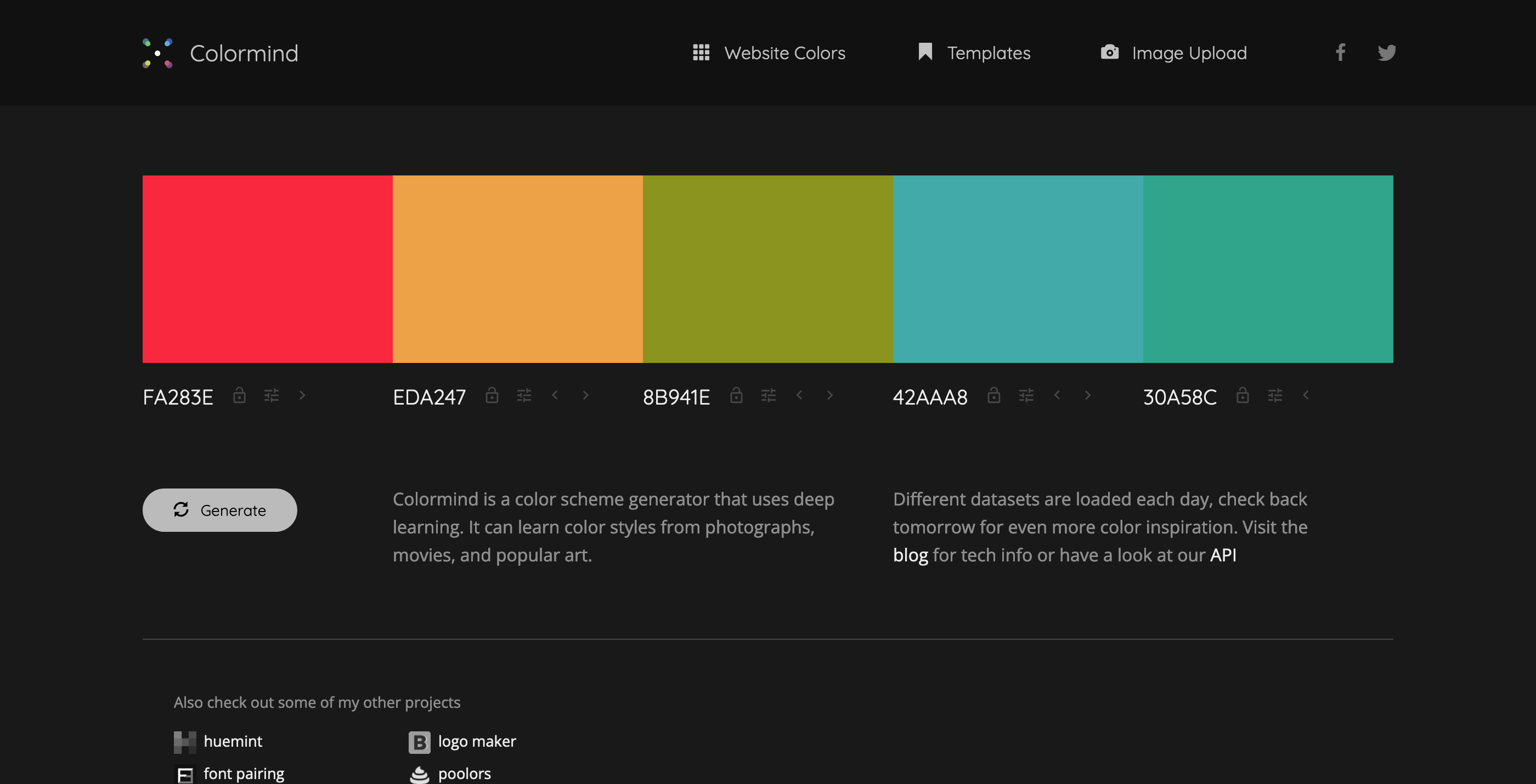Screen dimensions: 1536x784
Task: Open the Image Upload menu item
Action: click(1189, 53)
